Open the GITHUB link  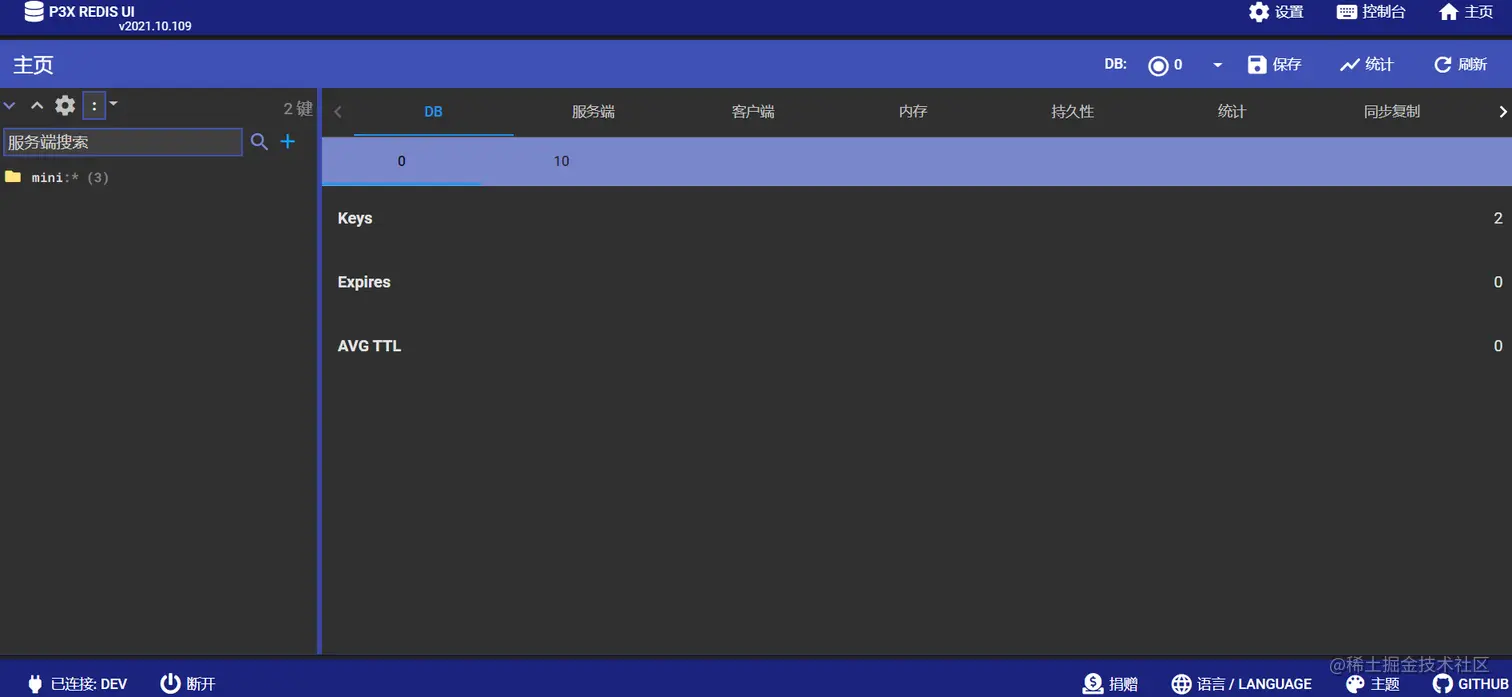point(1470,684)
